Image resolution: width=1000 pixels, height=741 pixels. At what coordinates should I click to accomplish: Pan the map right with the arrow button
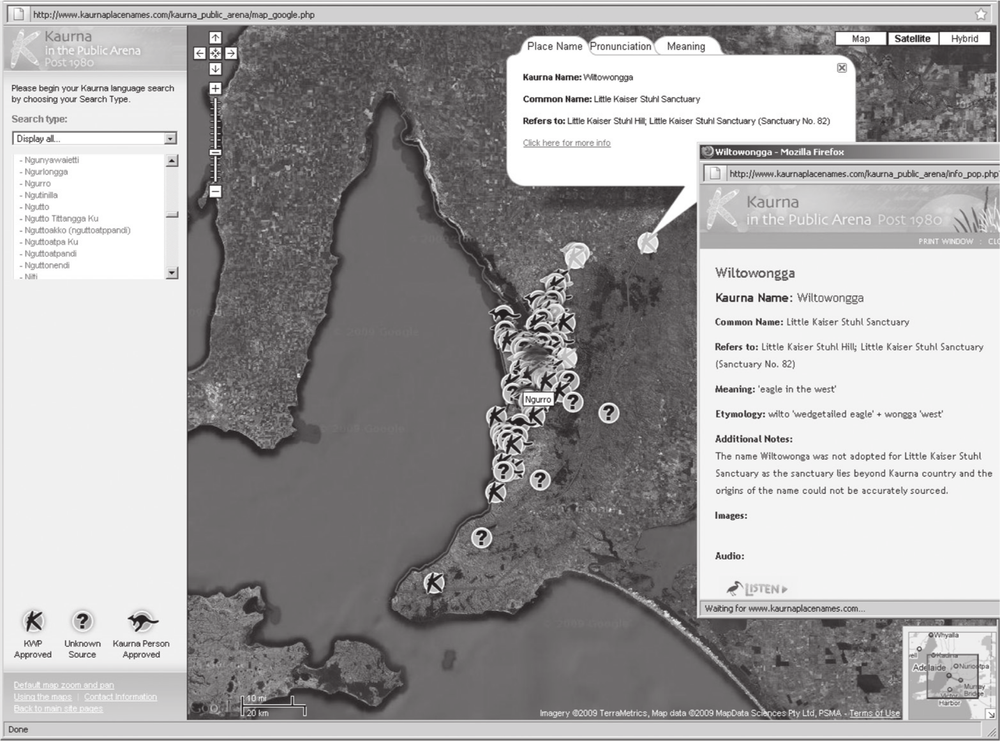pyautogui.click(x=231, y=54)
